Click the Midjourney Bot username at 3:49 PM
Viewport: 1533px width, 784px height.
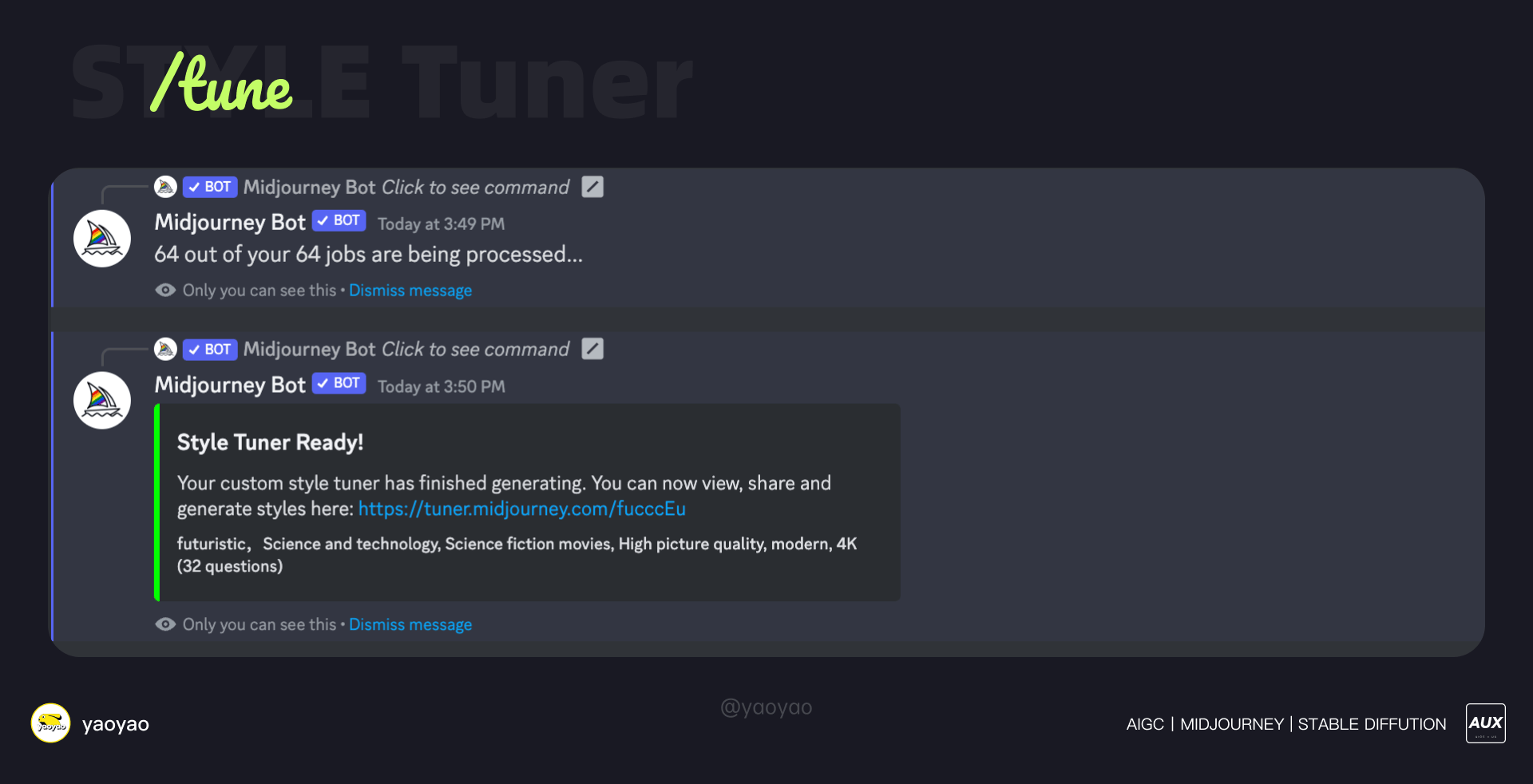[x=230, y=222]
